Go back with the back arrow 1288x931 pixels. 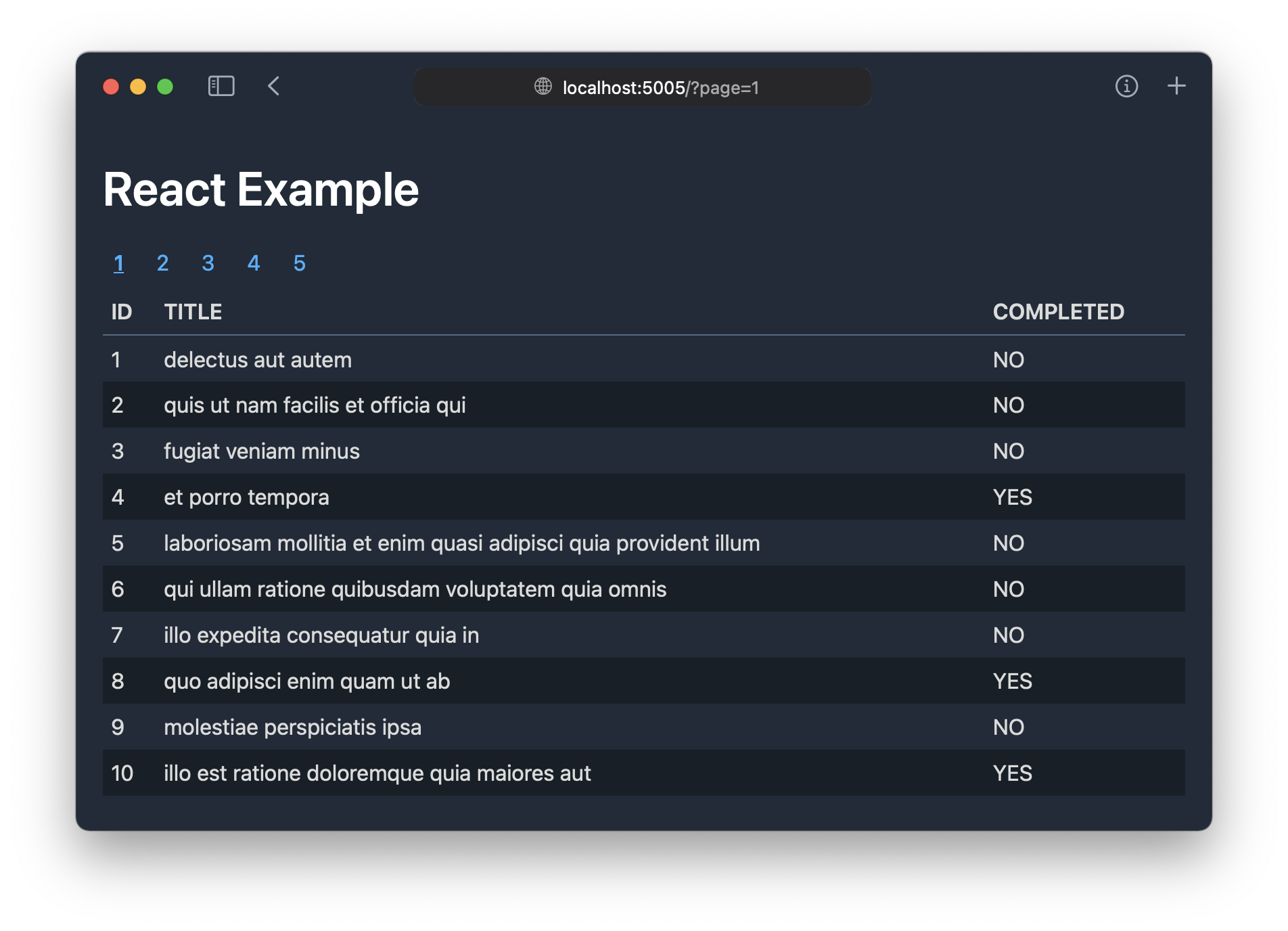pos(274,87)
